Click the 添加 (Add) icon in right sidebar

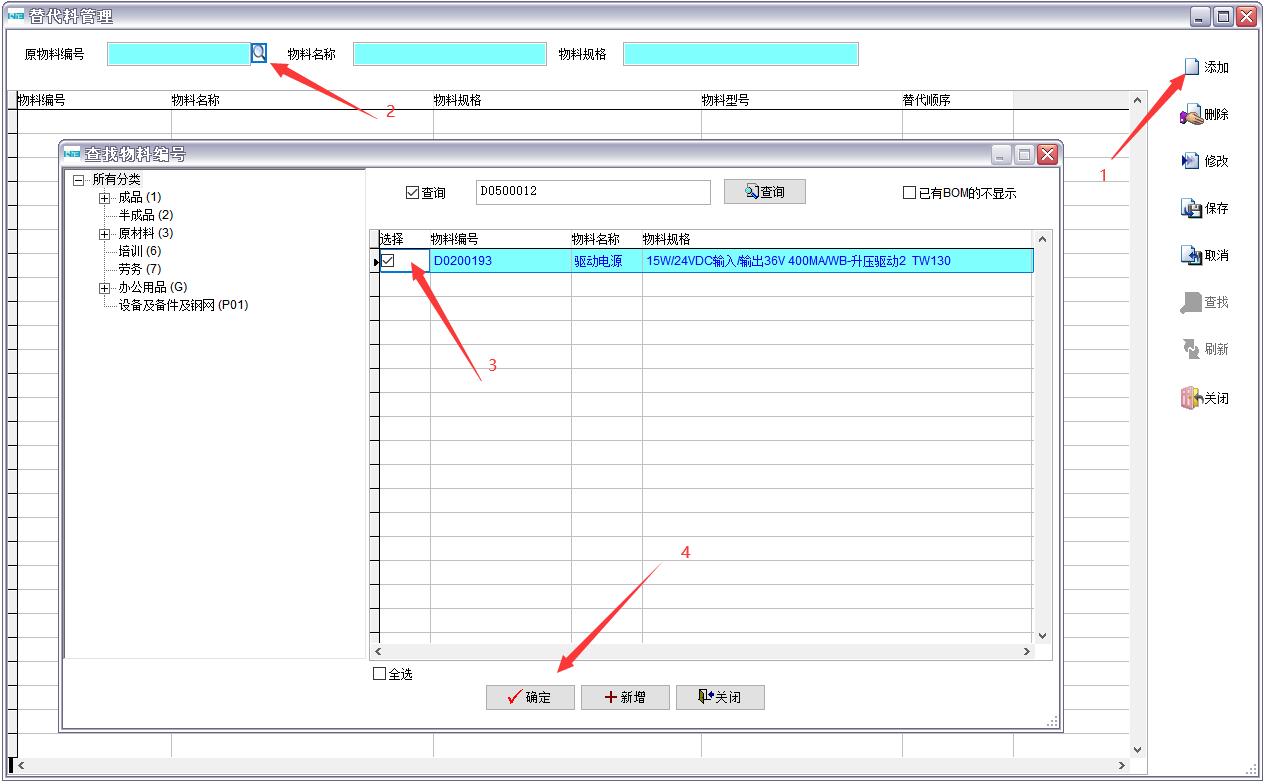coord(1191,67)
